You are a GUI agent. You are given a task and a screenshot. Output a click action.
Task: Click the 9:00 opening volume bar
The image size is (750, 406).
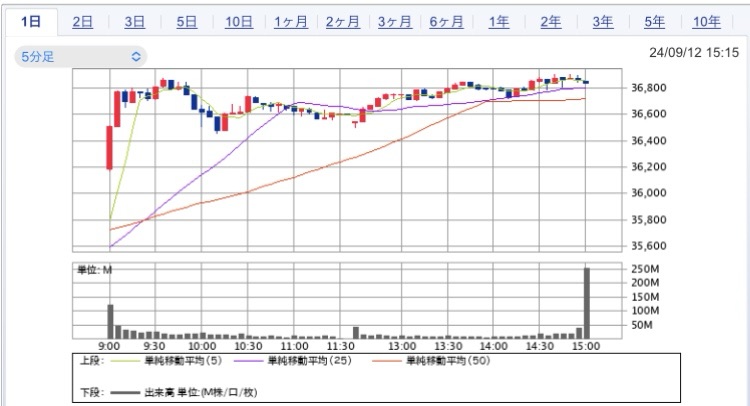point(110,321)
